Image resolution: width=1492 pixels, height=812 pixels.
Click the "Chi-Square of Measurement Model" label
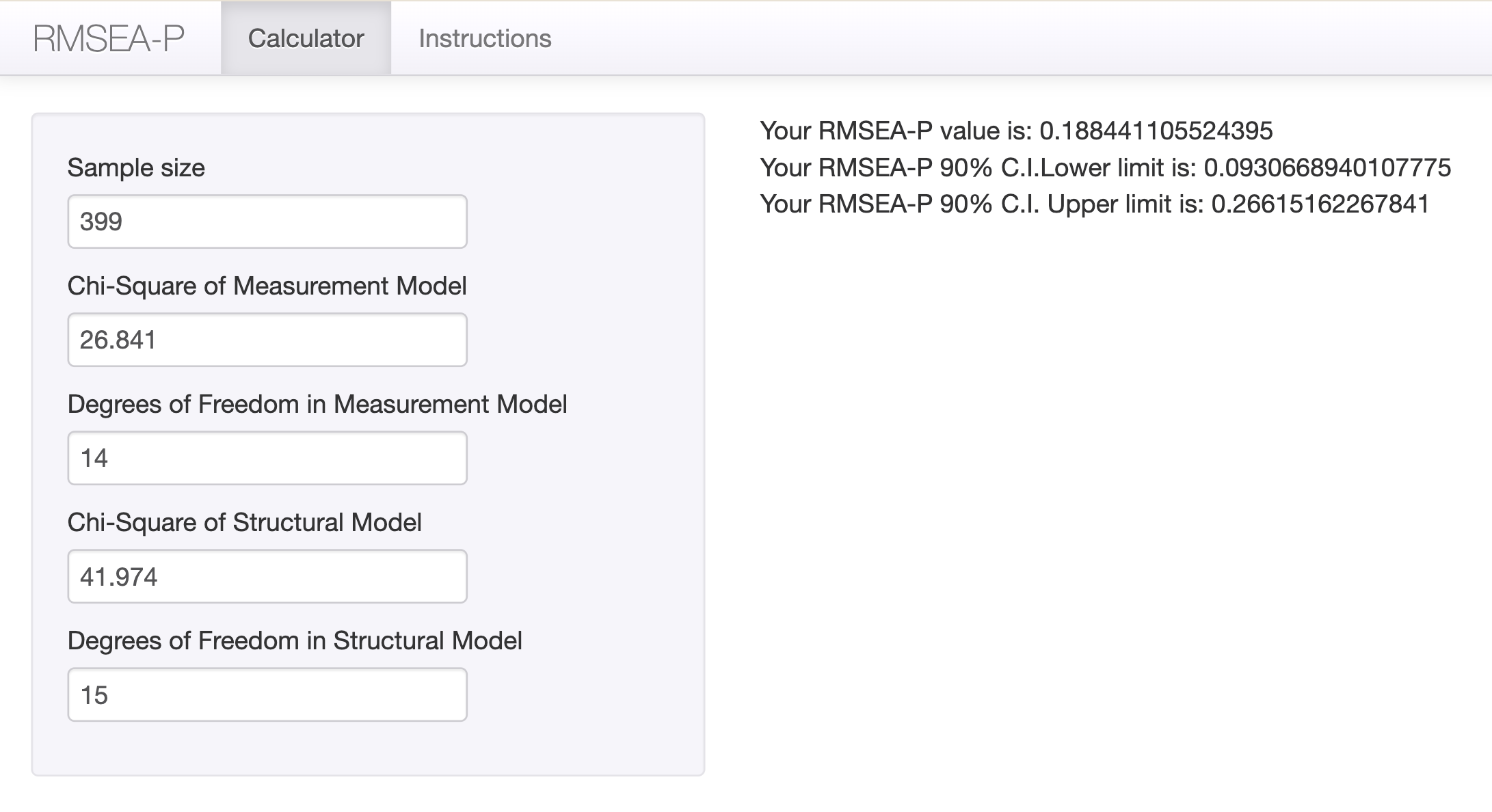tap(267, 286)
